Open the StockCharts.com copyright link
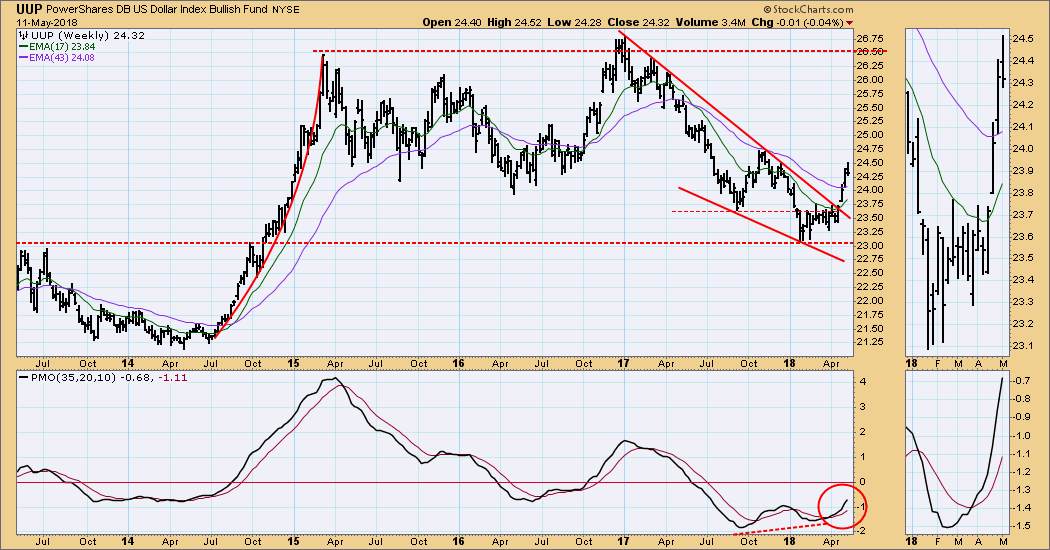1050x550 pixels. tap(808, 9)
